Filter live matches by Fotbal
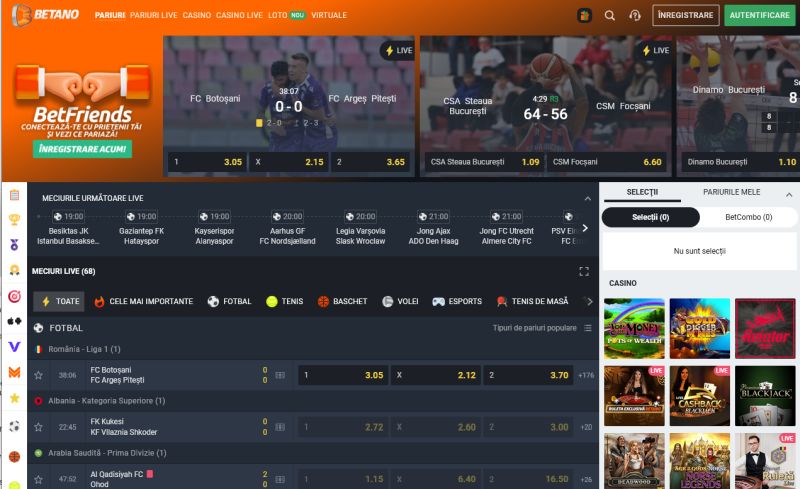 point(230,302)
